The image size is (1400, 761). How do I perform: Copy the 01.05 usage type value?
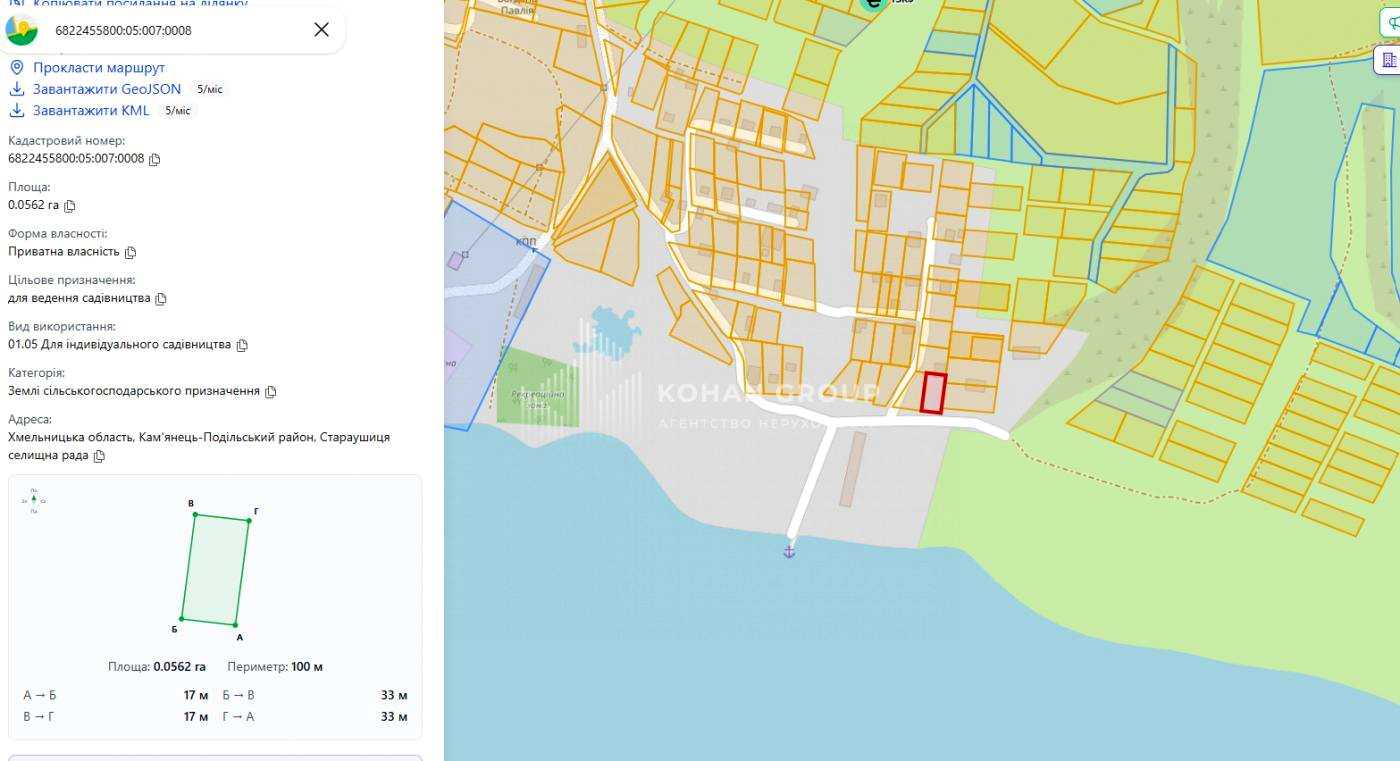click(x=242, y=345)
